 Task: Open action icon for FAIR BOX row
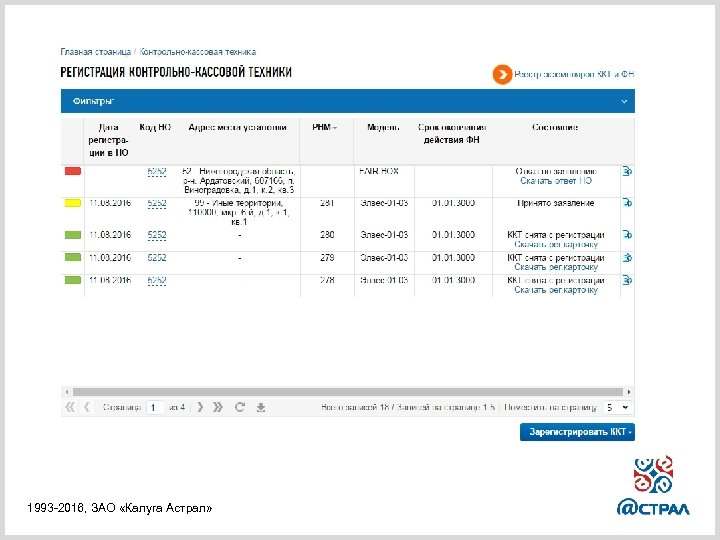(x=627, y=171)
